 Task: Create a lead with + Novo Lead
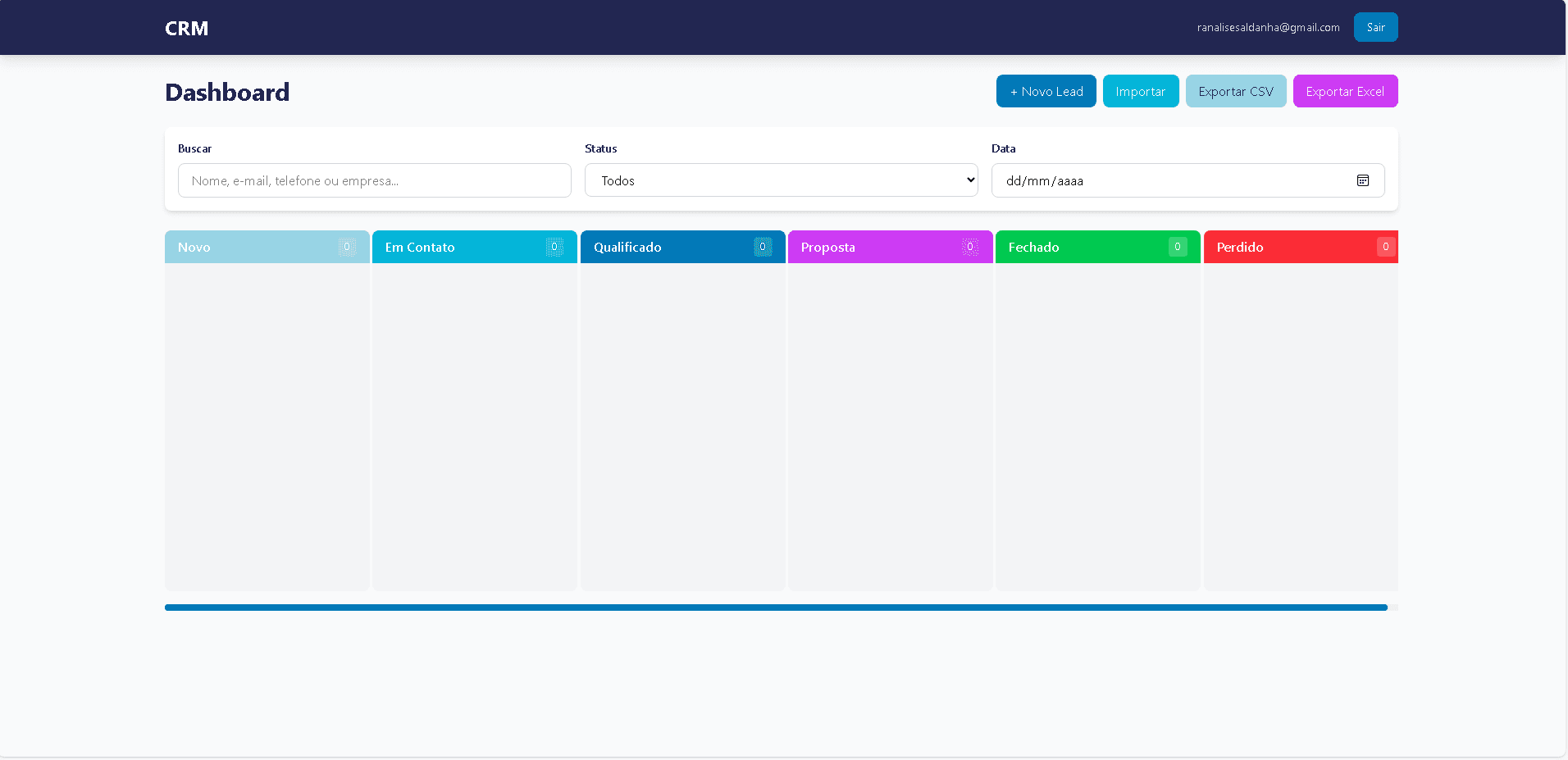(x=1046, y=91)
